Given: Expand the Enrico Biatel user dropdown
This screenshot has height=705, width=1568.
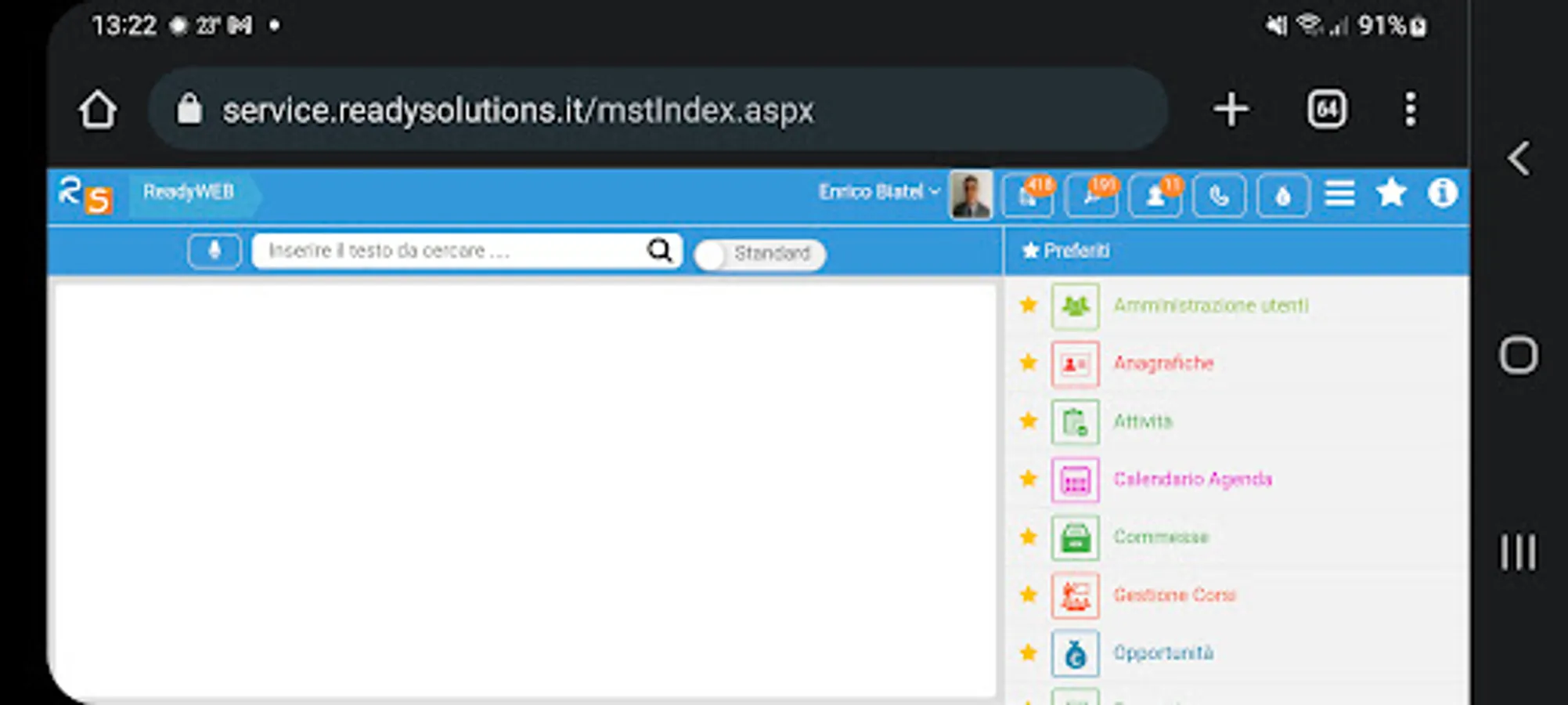Looking at the screenshot, I should [x=879, y=192].
